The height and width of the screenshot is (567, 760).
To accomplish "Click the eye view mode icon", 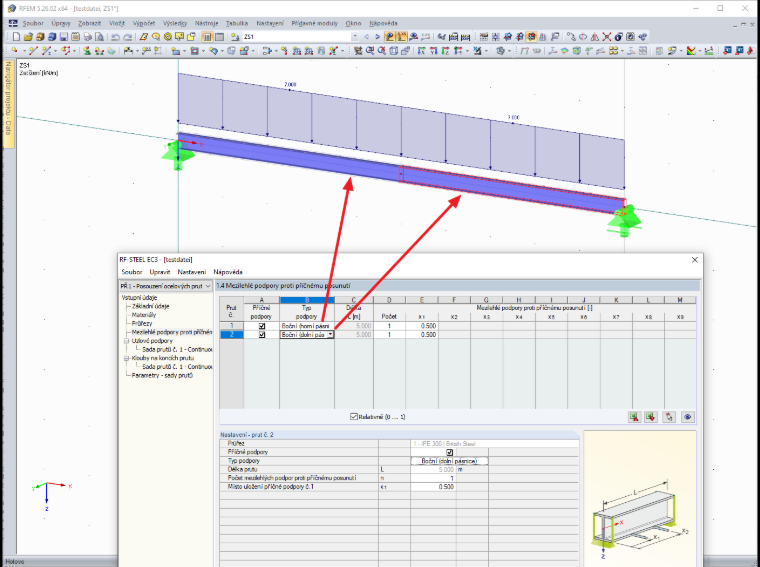I will pos(688,417).
